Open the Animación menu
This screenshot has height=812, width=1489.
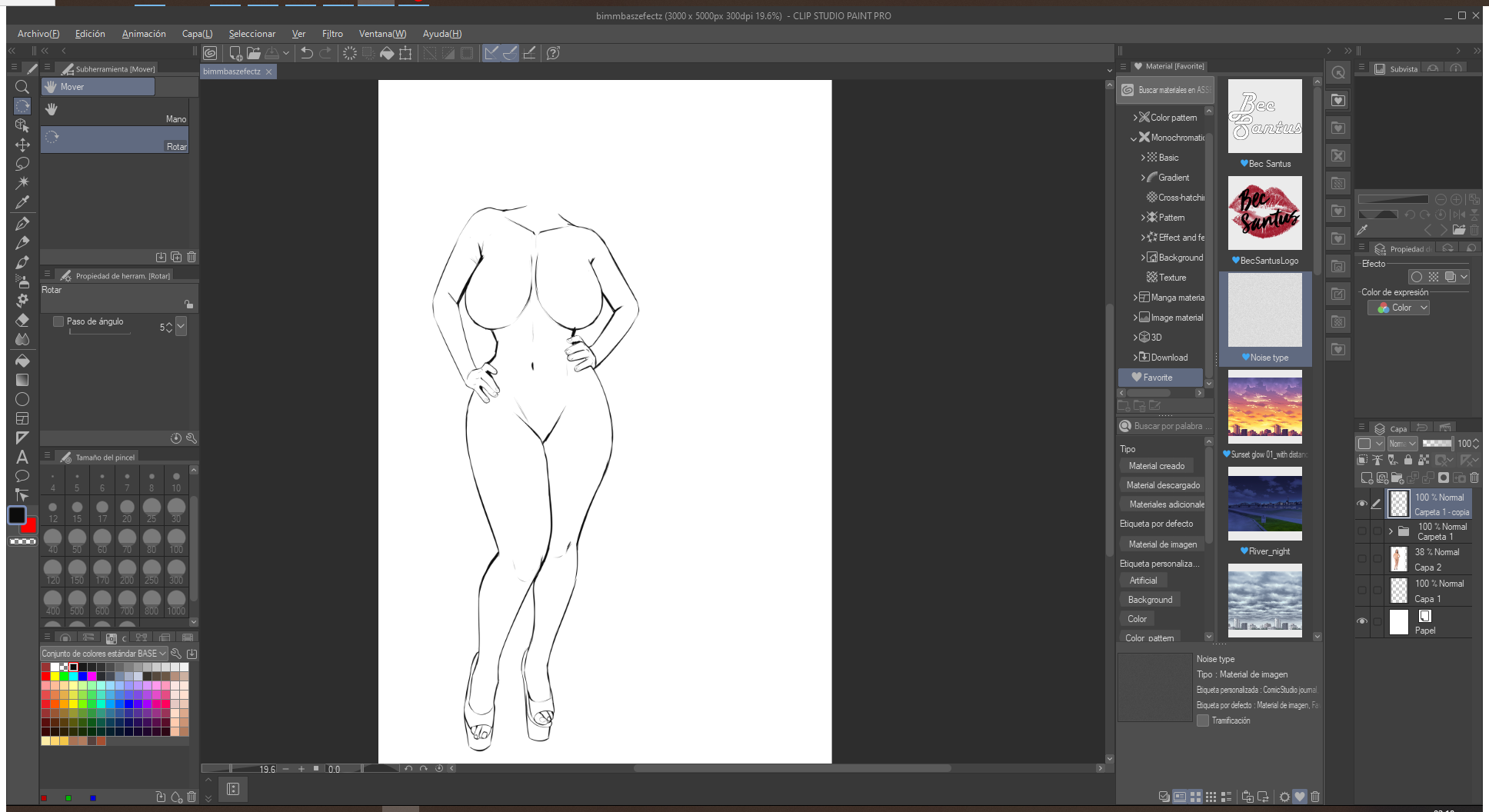144,34
